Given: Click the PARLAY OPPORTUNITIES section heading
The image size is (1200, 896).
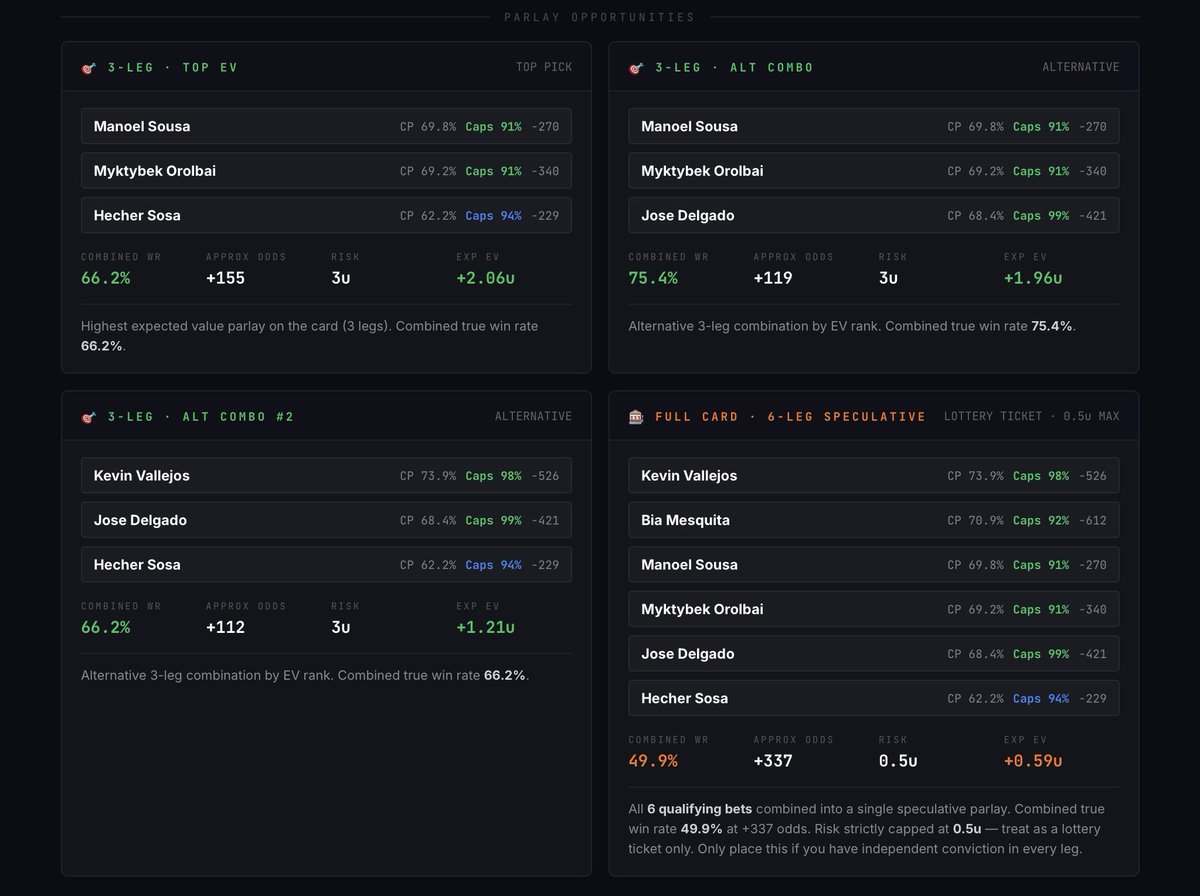Looking at the screenshot, I should [x=600, y=17].
